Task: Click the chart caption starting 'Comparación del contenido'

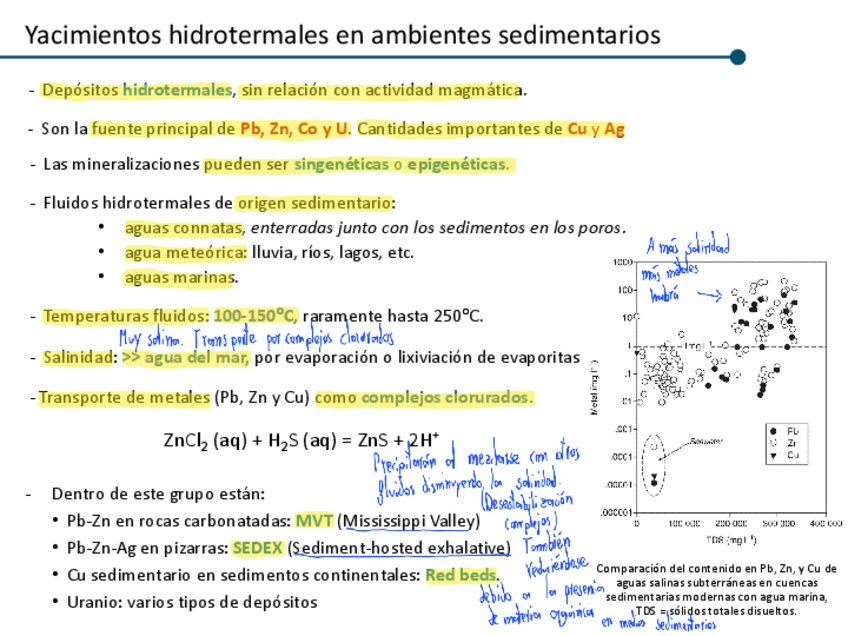Action: [717, 589]
